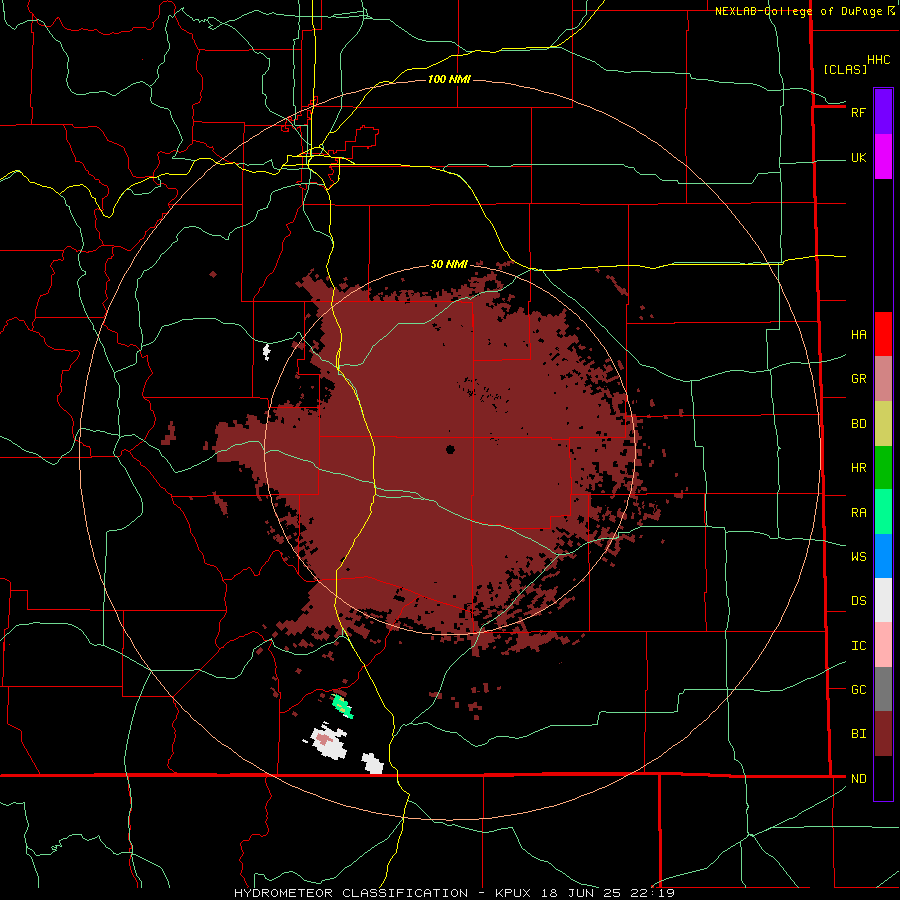This screenshot has height=900, width=900.
Task: Pick the dark green HR legend swatch
Action: pyautogui.click(x=883, y=468)
